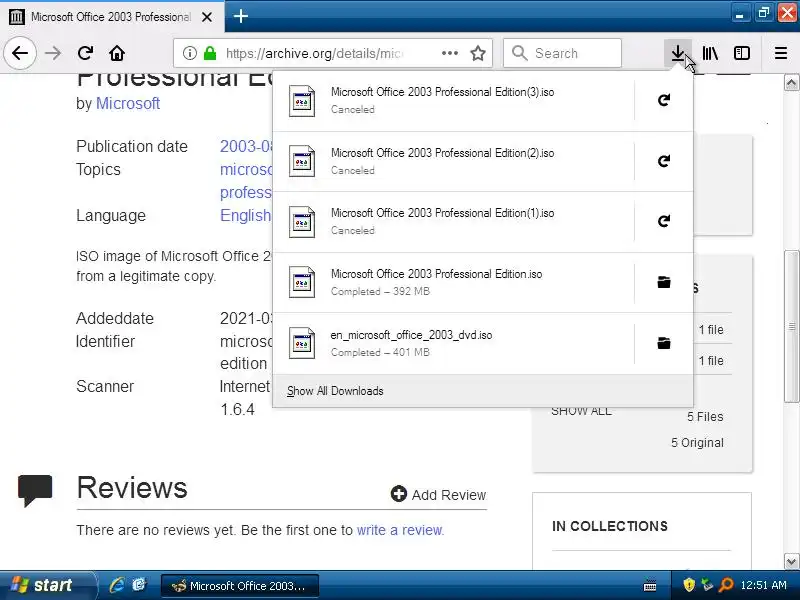Open the Firefox hamburger menu
The height and width of the screenshot is (600, 800).
tap(781, 53)
